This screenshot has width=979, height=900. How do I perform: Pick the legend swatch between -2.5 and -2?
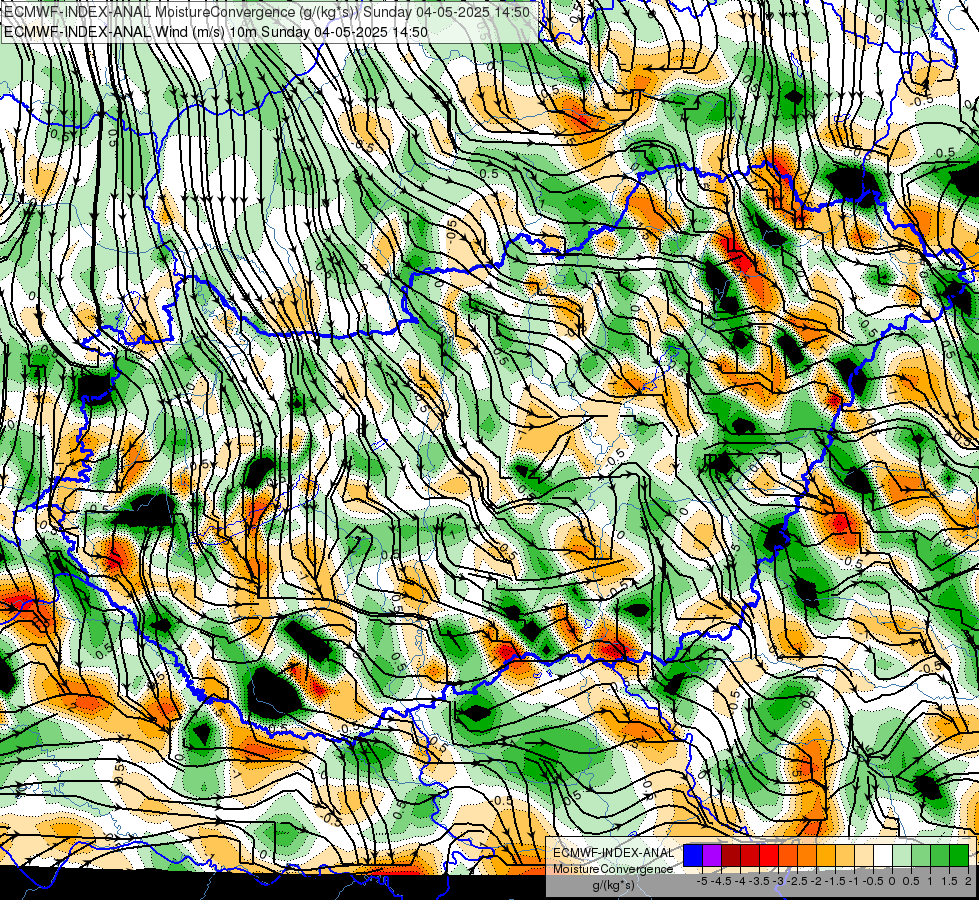(x=807, y=855)
